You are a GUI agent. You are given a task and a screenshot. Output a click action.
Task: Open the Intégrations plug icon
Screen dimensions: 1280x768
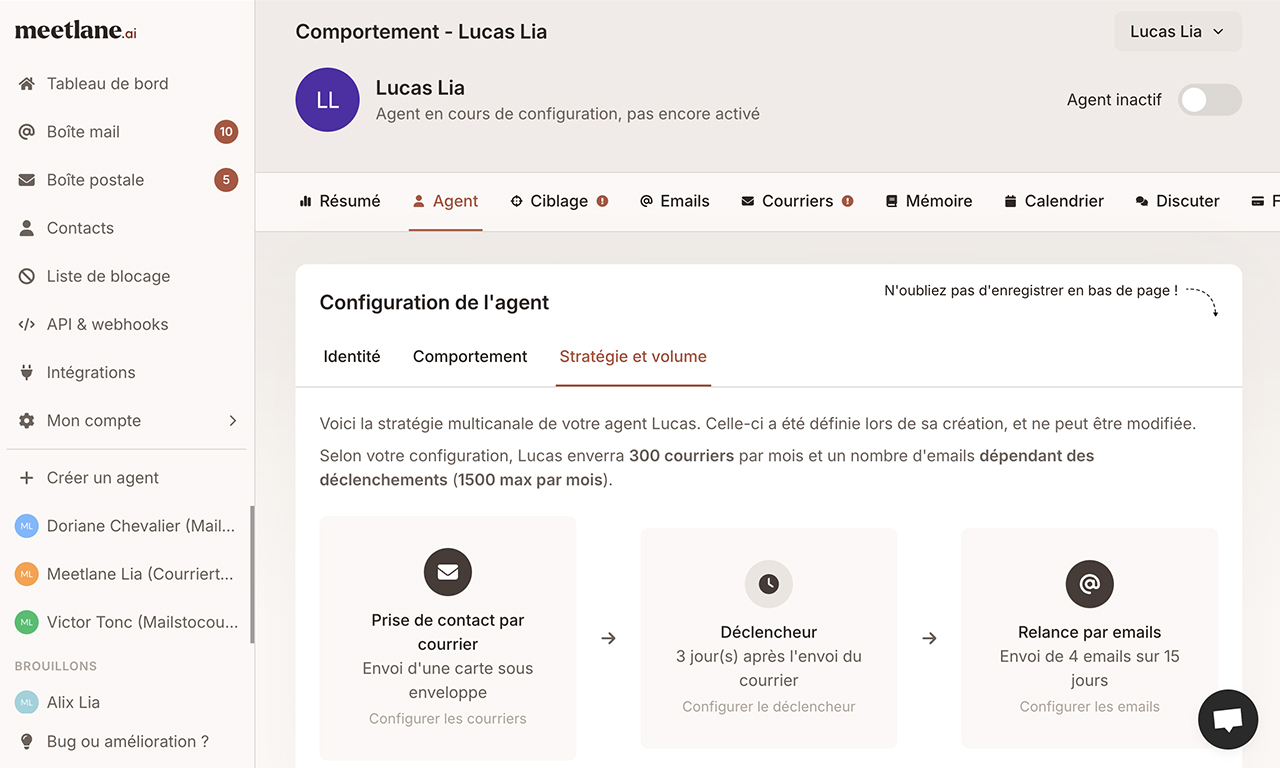pos(26,371)
